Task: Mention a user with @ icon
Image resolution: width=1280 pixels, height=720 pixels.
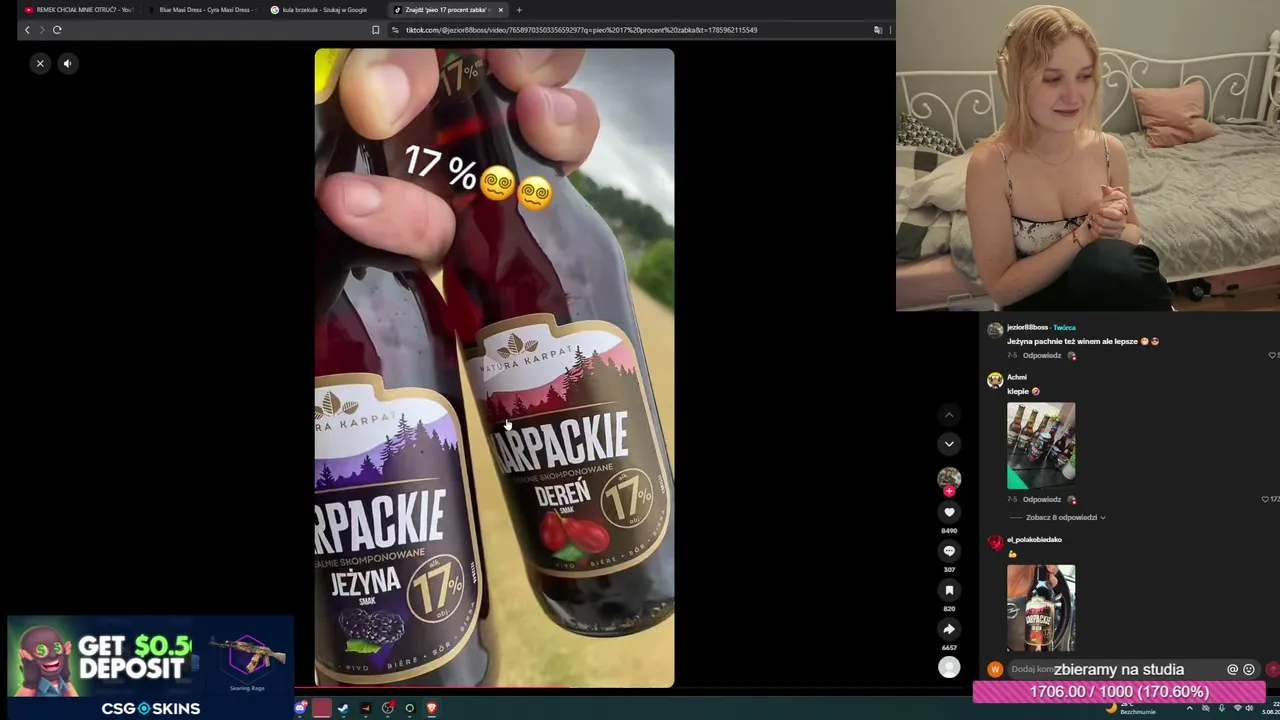Action: [1233, 670]
